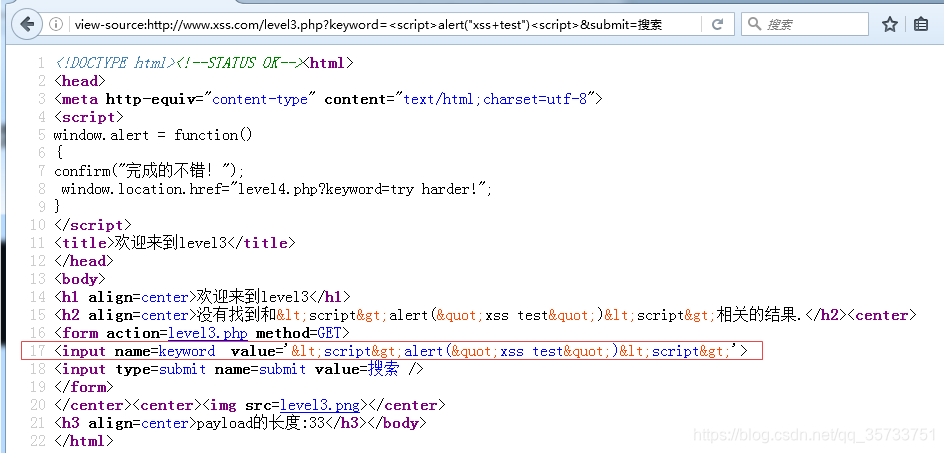Click the DOCTYPE html line text

(114, 63)
